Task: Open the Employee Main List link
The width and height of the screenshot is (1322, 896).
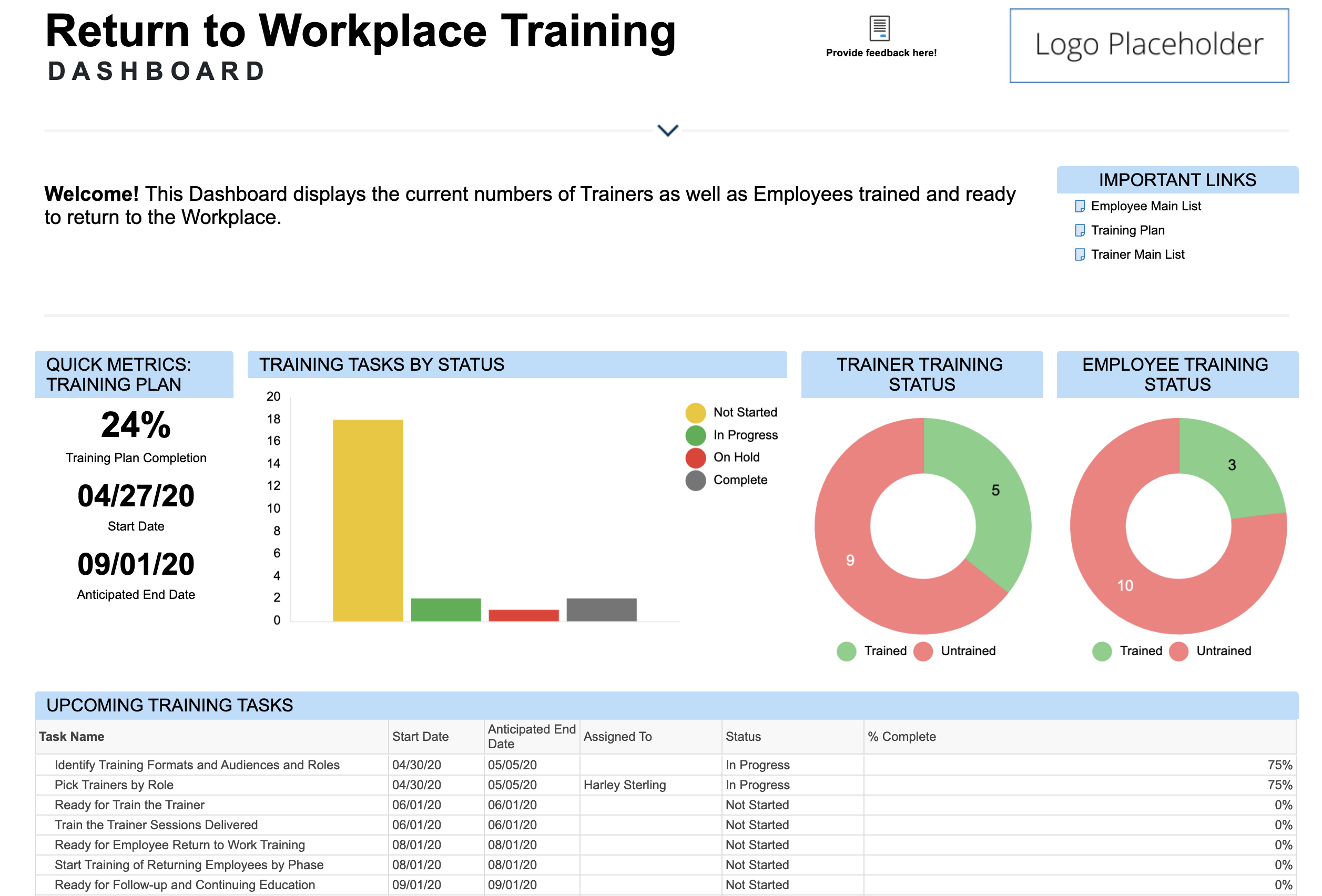Action: point(1145,206)
